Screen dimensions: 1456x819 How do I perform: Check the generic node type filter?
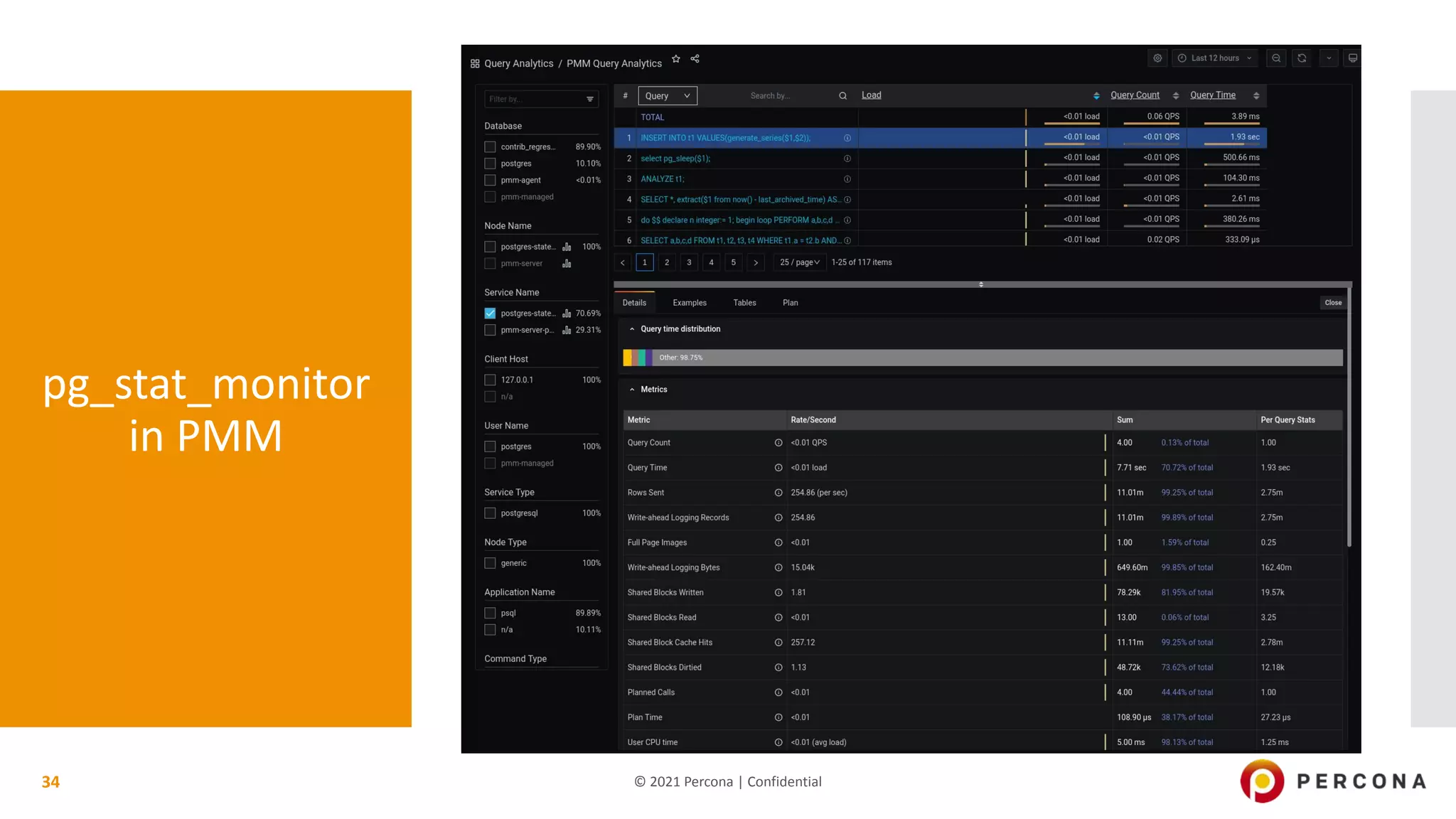coord(490,563)
